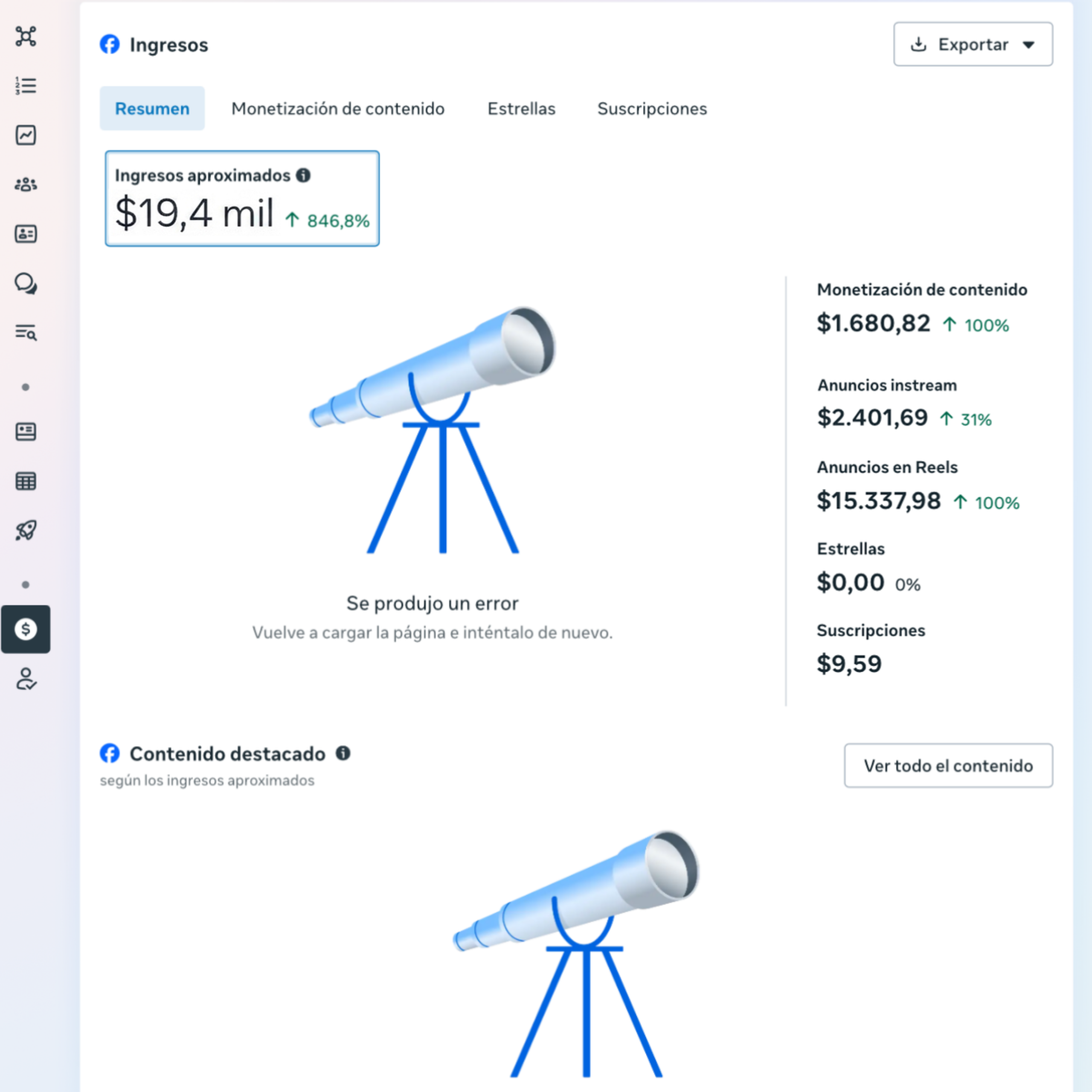Open the Meta Business Suite home icon
Screen dimensions: 1092x1092
(x=26, y=36)
